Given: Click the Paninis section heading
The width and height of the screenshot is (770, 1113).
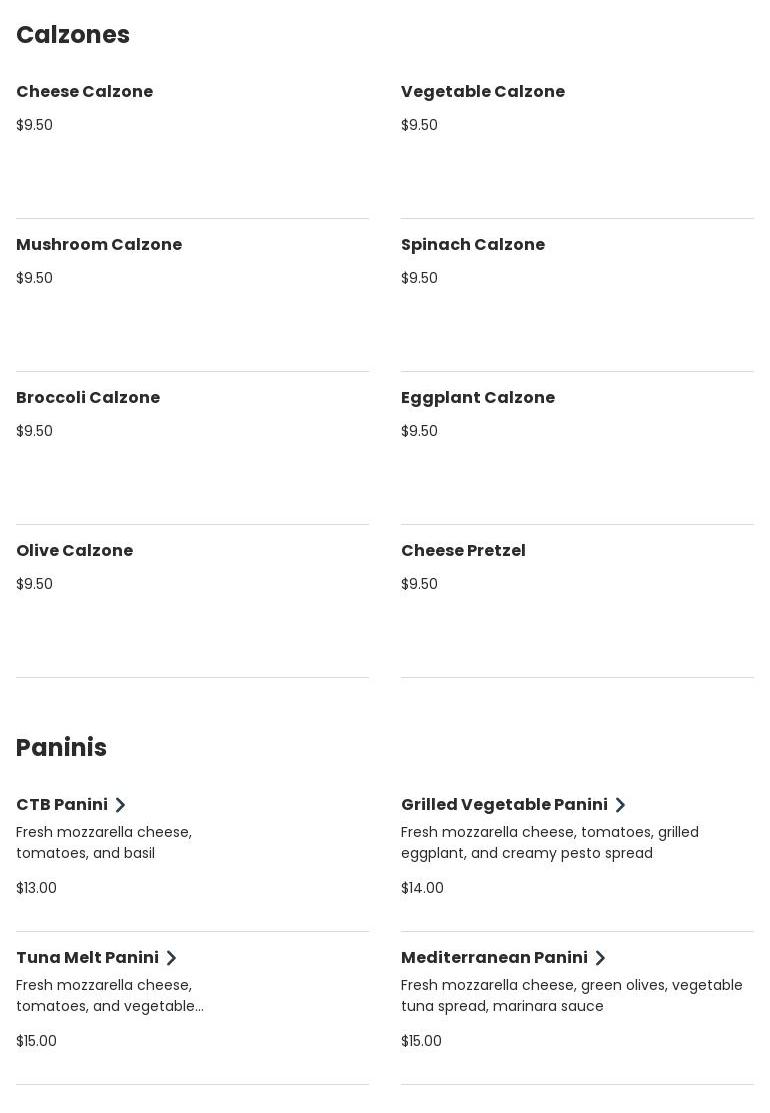Looking at the screenshot, I should pyautogui.click(x=61, y=748).
